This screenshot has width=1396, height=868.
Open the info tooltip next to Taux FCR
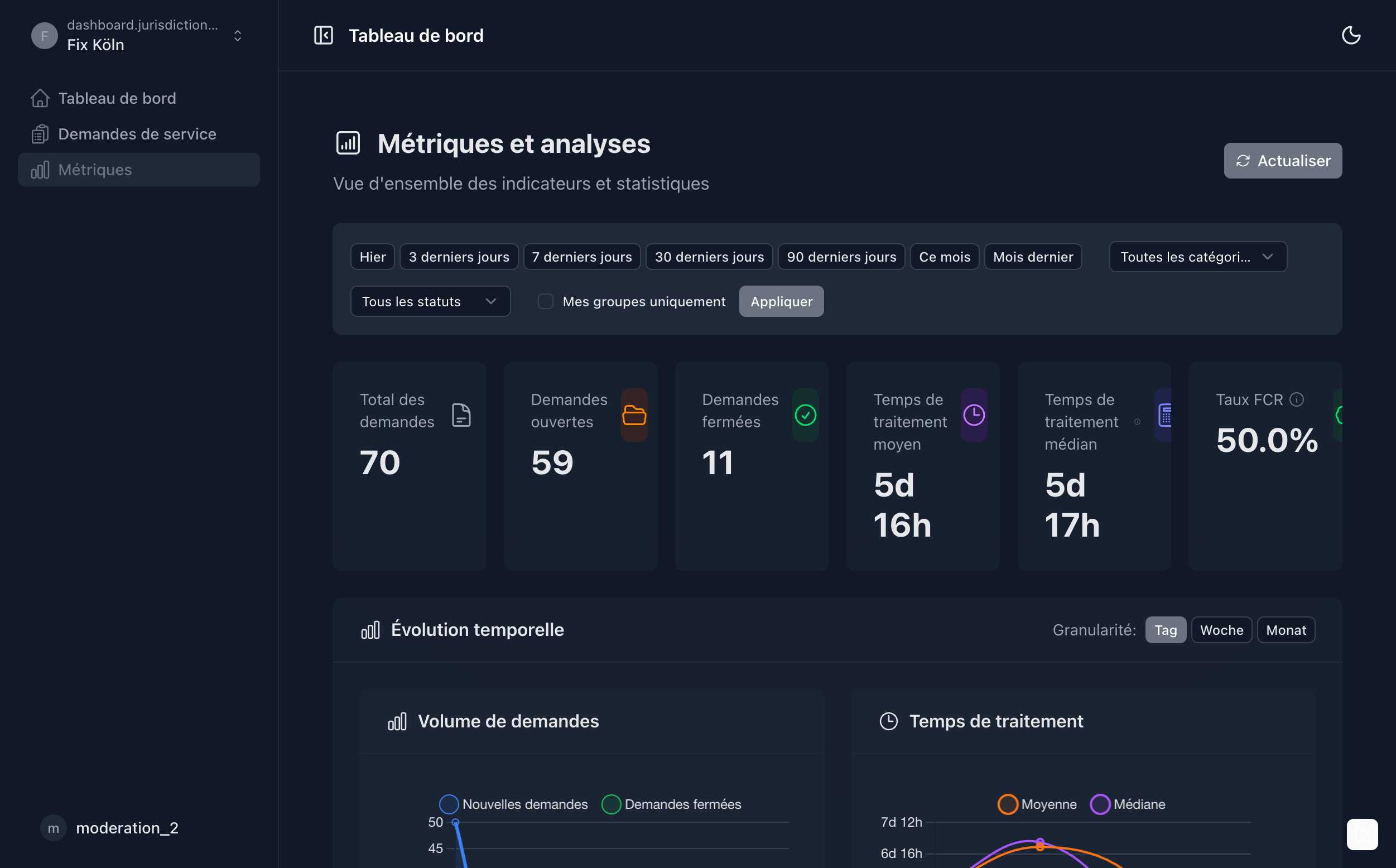pos(1297,399)
